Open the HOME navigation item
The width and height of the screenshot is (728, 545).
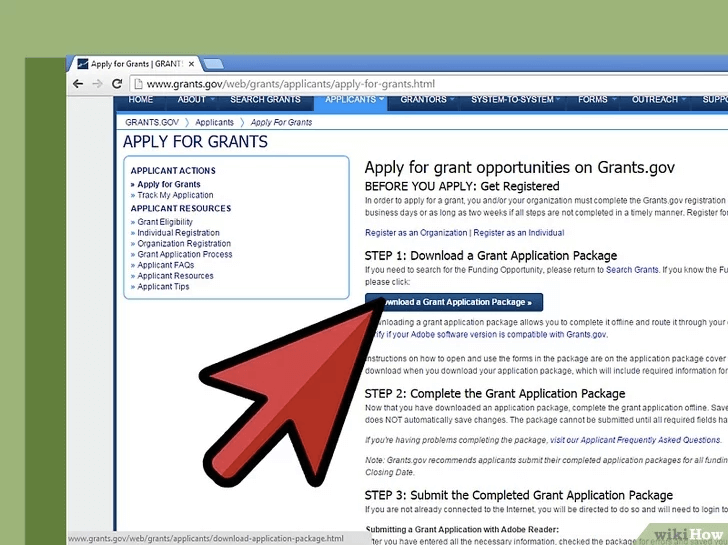(x=141, y=100)
